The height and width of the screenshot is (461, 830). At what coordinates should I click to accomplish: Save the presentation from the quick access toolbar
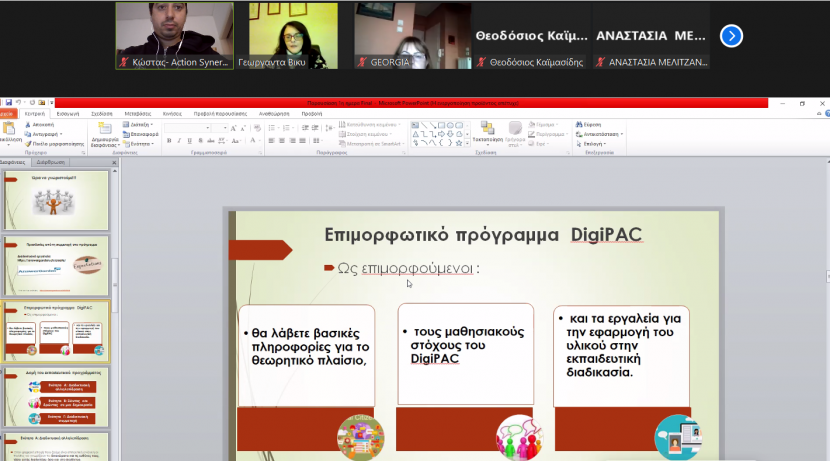8,103
